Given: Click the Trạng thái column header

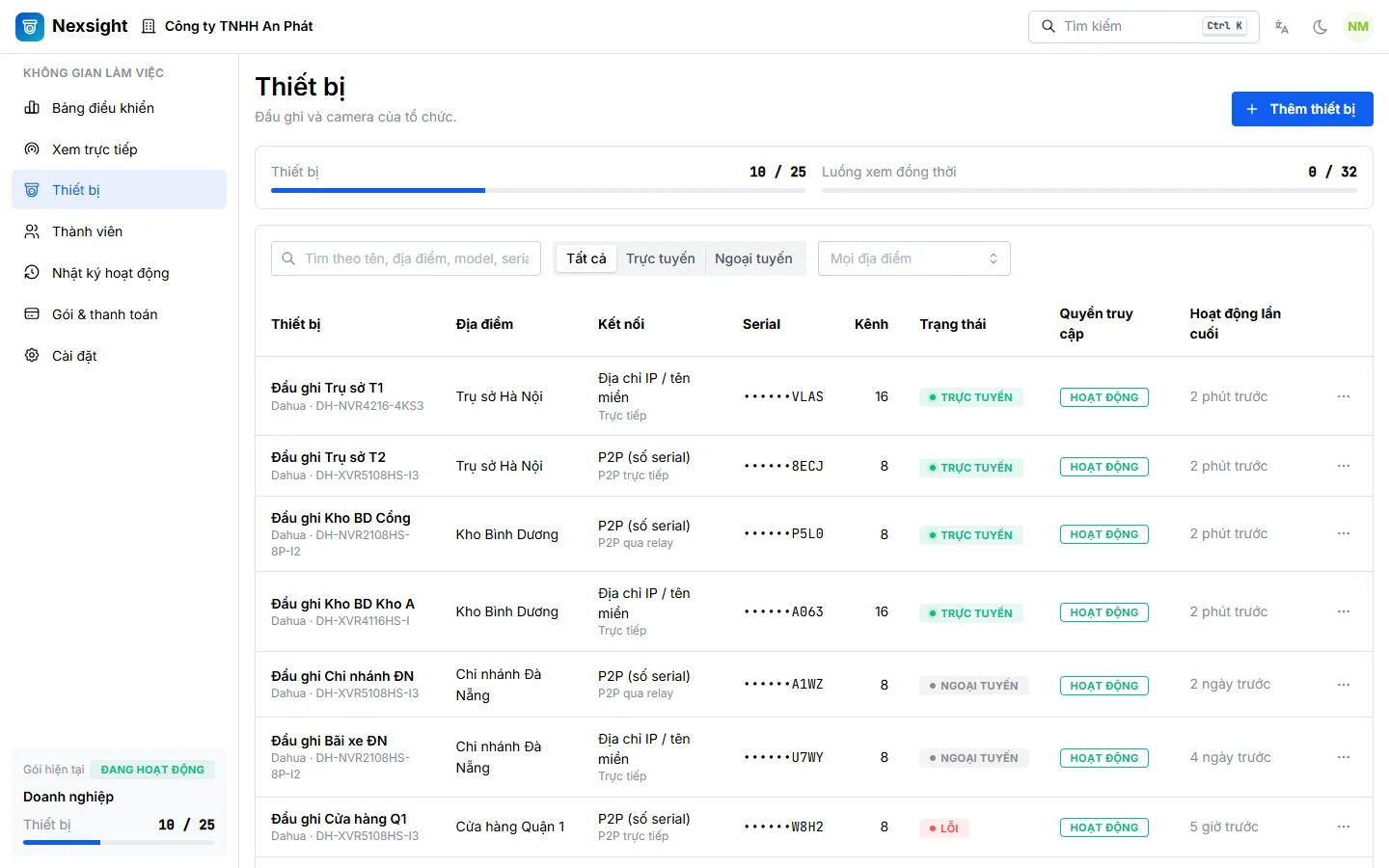Looking at the screenshot, I should pyautogui.click(x=953, y=324).
